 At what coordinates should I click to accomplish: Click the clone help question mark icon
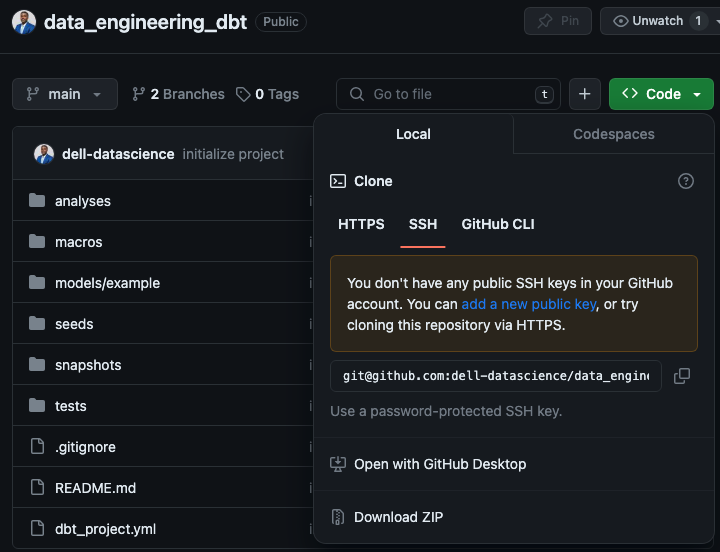coord(686,181)
